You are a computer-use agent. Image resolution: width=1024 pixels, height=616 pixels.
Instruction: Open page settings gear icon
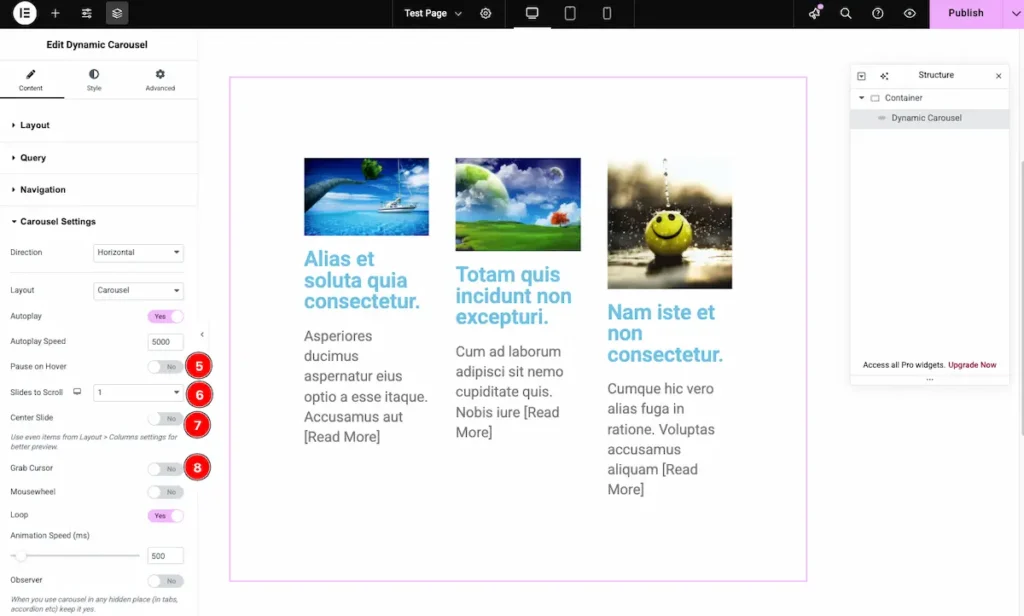tap(486, 13)
